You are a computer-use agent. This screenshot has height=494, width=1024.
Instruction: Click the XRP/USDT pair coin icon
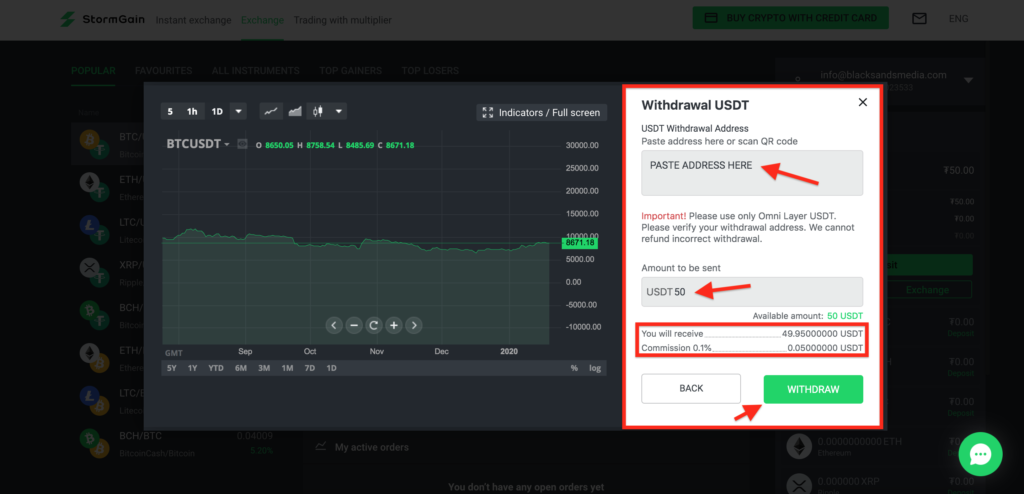pos(95,272)
